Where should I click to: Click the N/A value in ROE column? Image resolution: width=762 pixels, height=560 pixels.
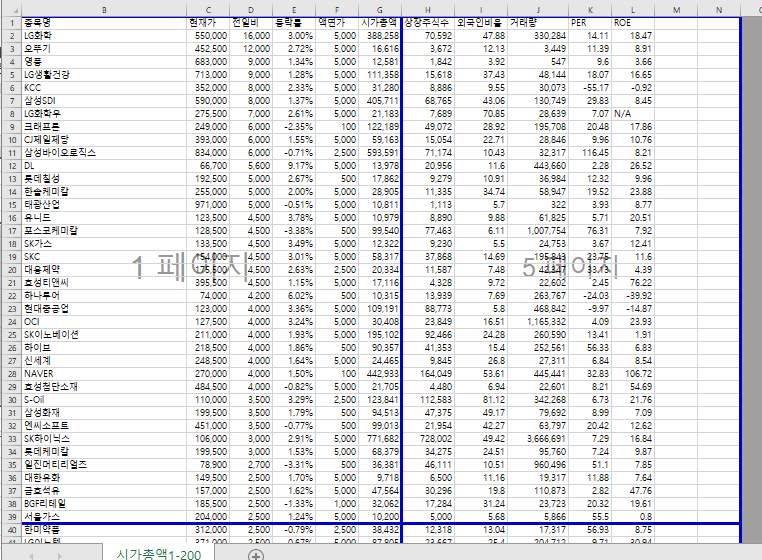pos(633,114)
